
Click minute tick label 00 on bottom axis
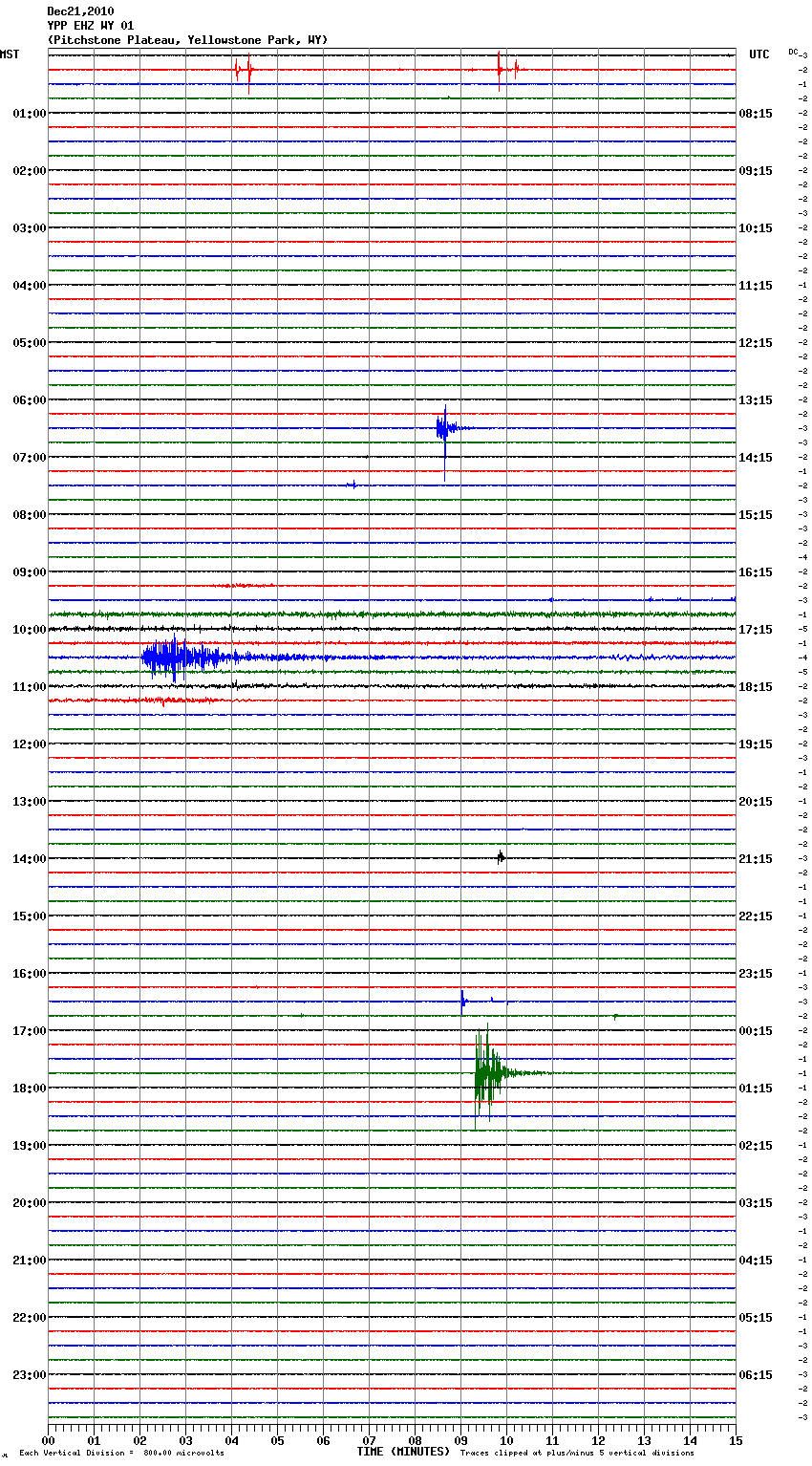click(48, 1440)
